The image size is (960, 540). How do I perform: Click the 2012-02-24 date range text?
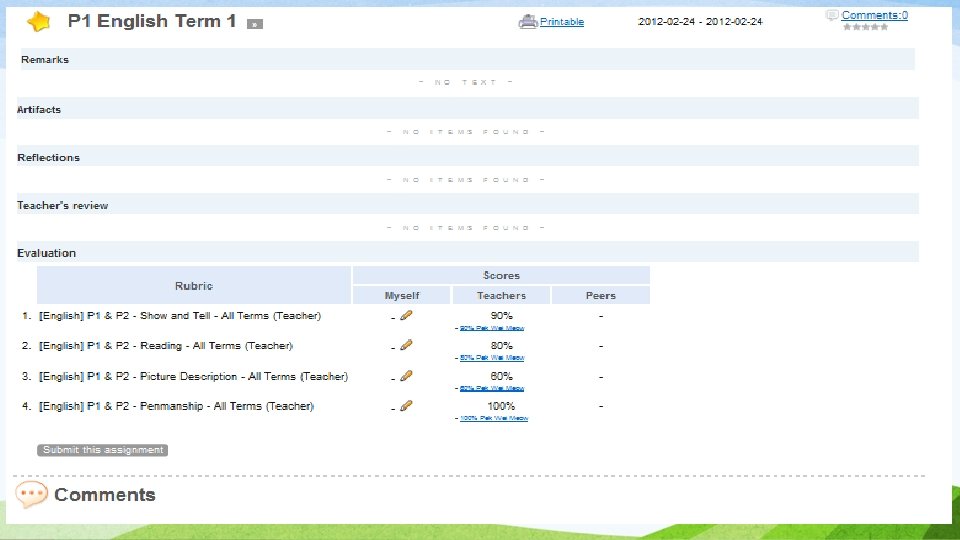tap(700, 21)
